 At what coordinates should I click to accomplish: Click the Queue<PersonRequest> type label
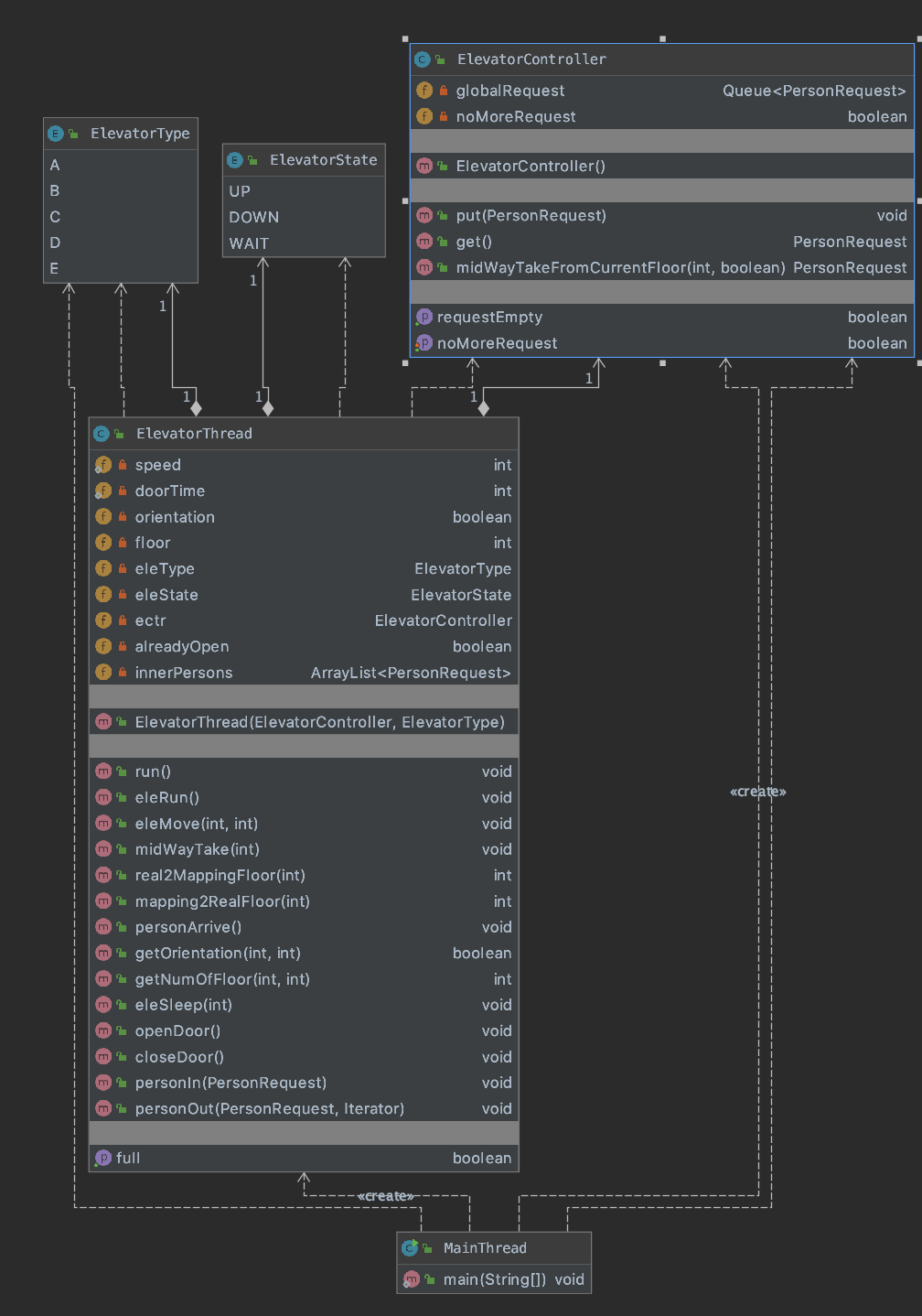[814, 91]
